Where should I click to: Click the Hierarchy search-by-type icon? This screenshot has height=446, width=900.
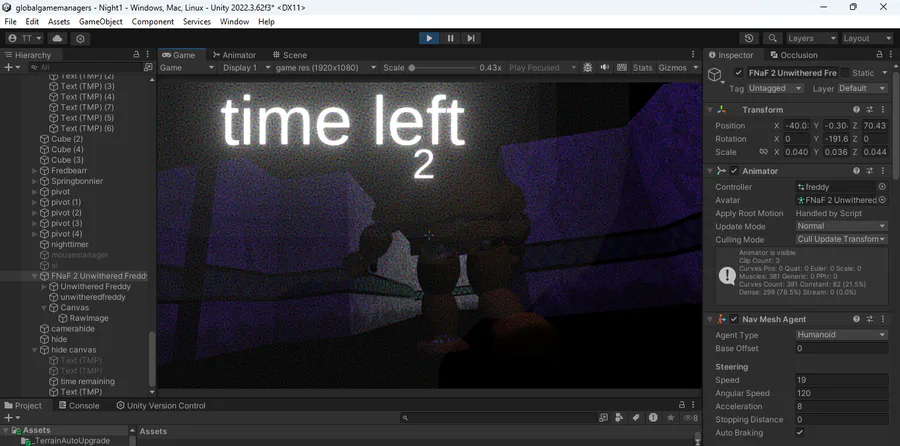click(148, 67)
